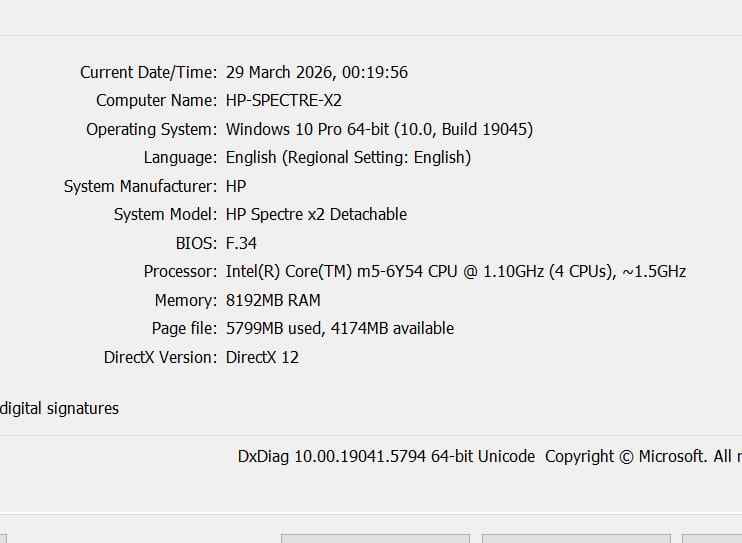Click the DirectX 12 version value
The width and height of the screenshot is (742, 543).
[262, 357]
